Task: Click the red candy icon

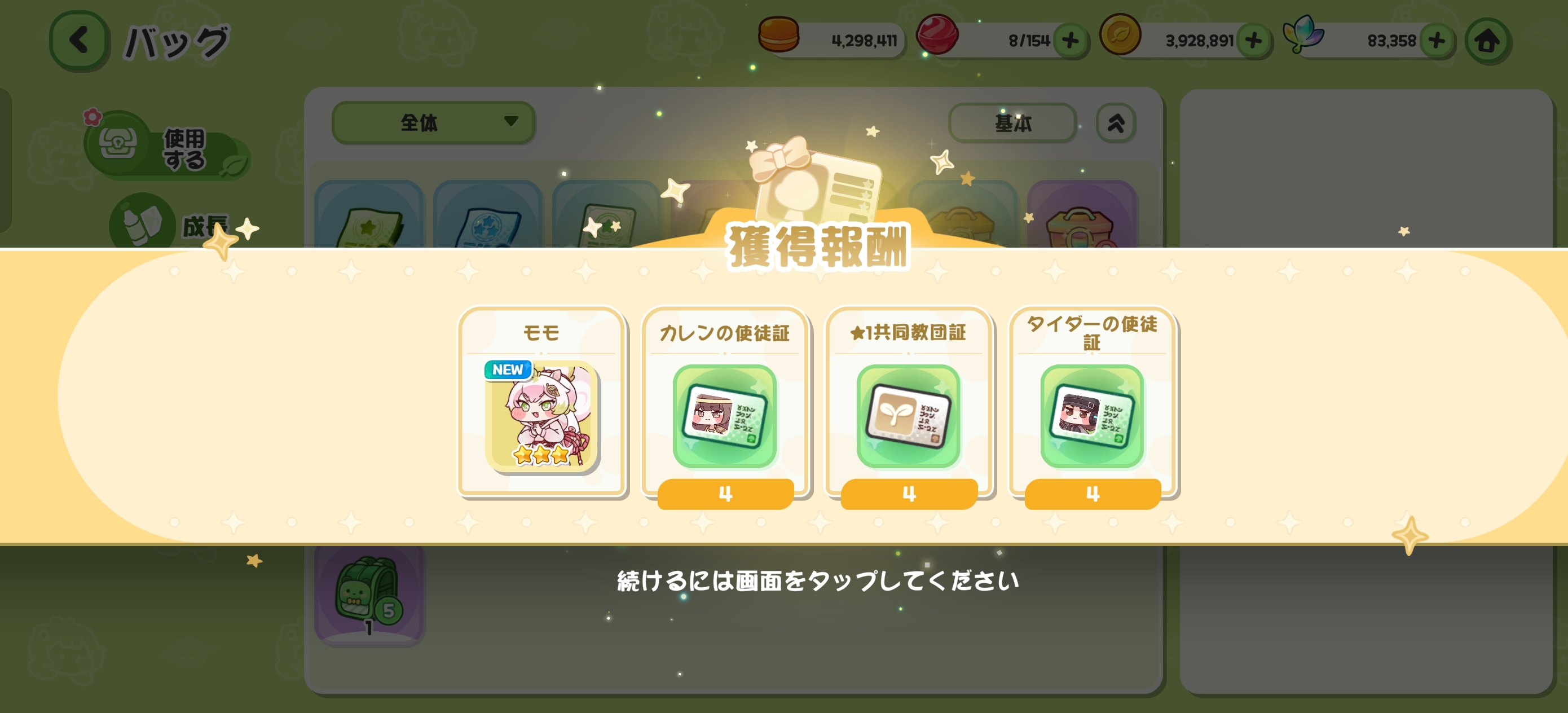Action: pyautogui.click(x=937, y=34)
